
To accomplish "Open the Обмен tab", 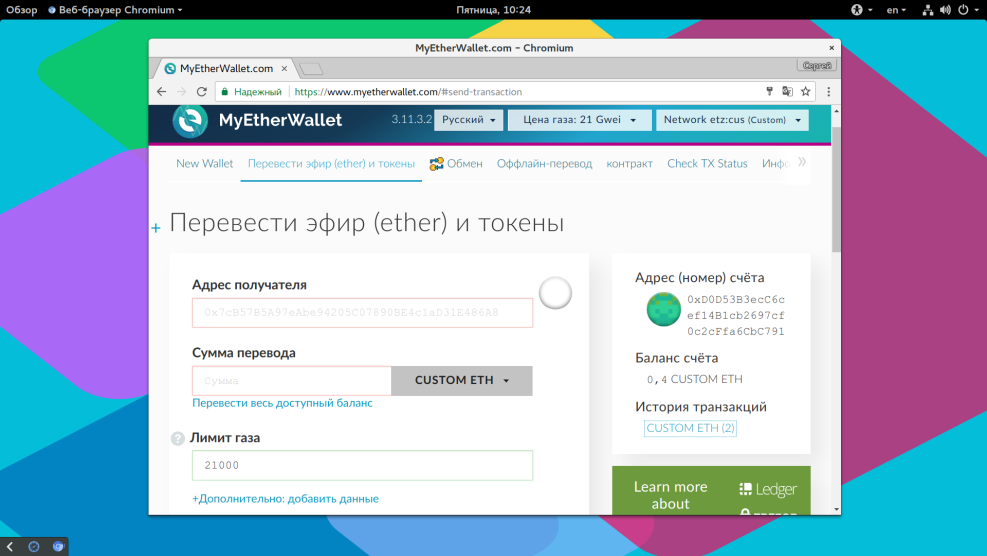I will [x=456, y=164].
